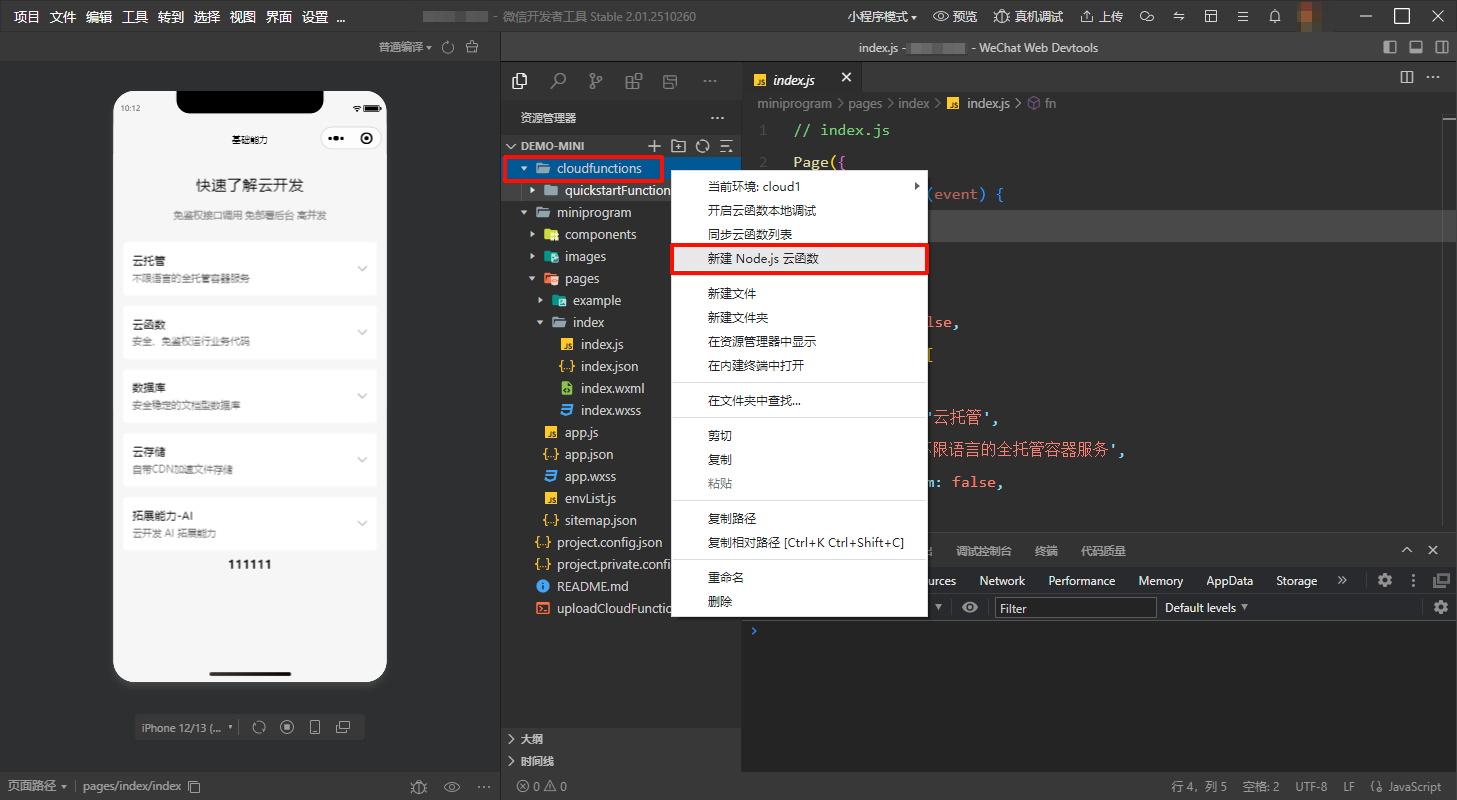Open the source control panel icon
This screenshot has width=1457, height=800.
[596, 81]
